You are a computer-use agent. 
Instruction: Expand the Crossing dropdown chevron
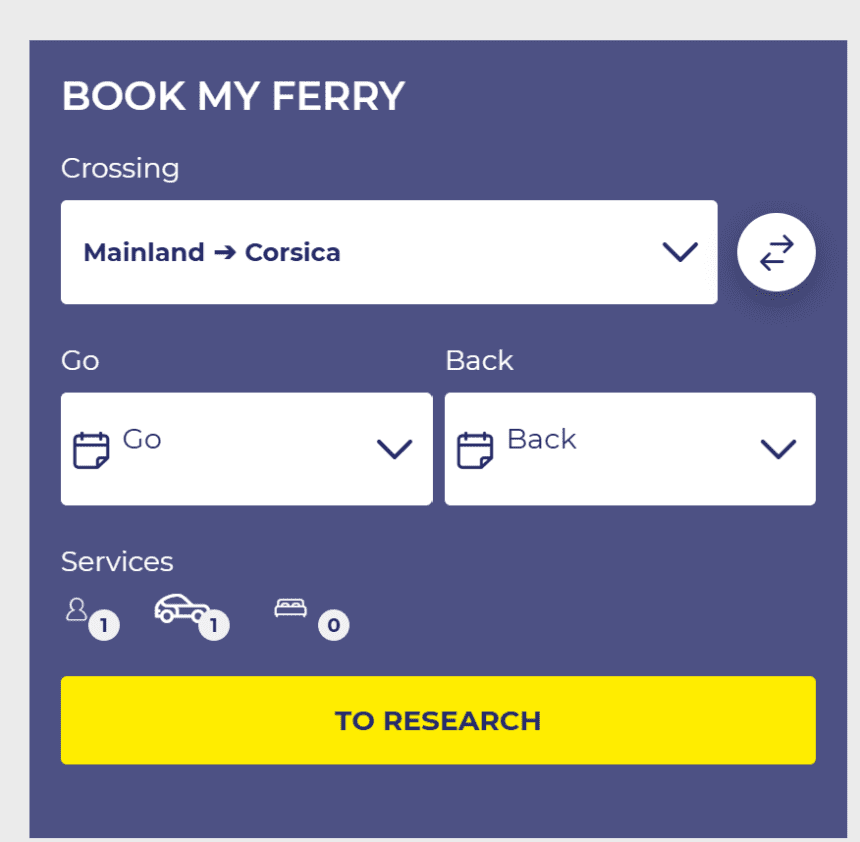point(680,252)
